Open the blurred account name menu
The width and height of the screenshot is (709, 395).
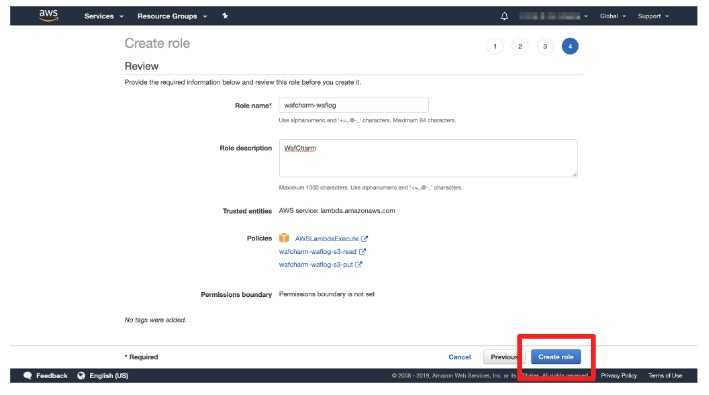click(x=553, y=16)
